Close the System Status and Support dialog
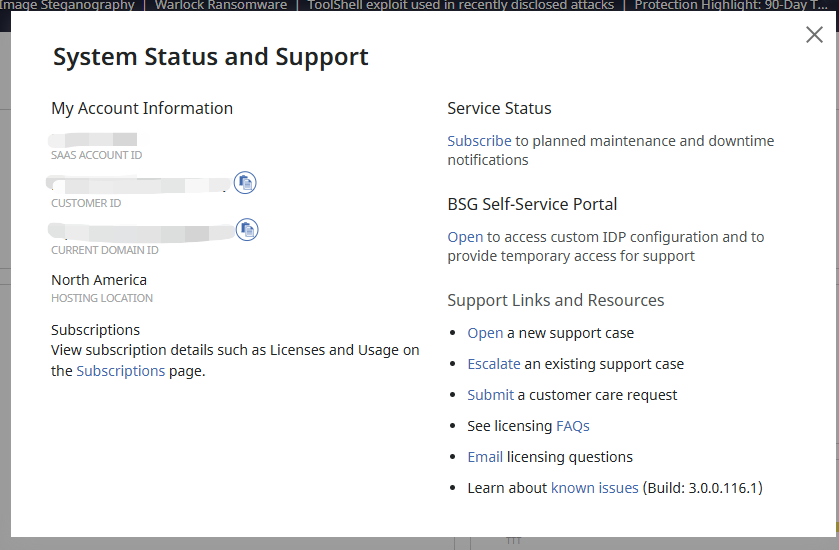 (814, 35)
